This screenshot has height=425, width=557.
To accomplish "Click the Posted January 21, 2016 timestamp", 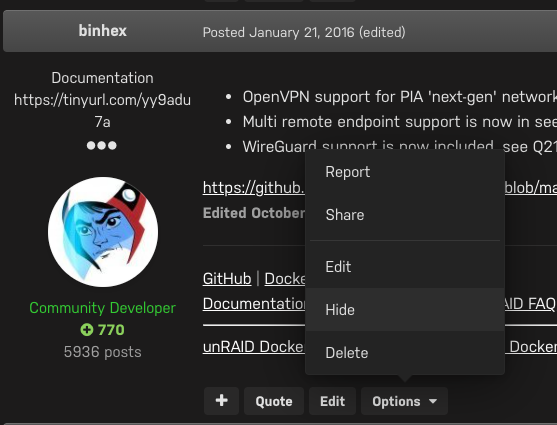I will [x=278, y=32].
